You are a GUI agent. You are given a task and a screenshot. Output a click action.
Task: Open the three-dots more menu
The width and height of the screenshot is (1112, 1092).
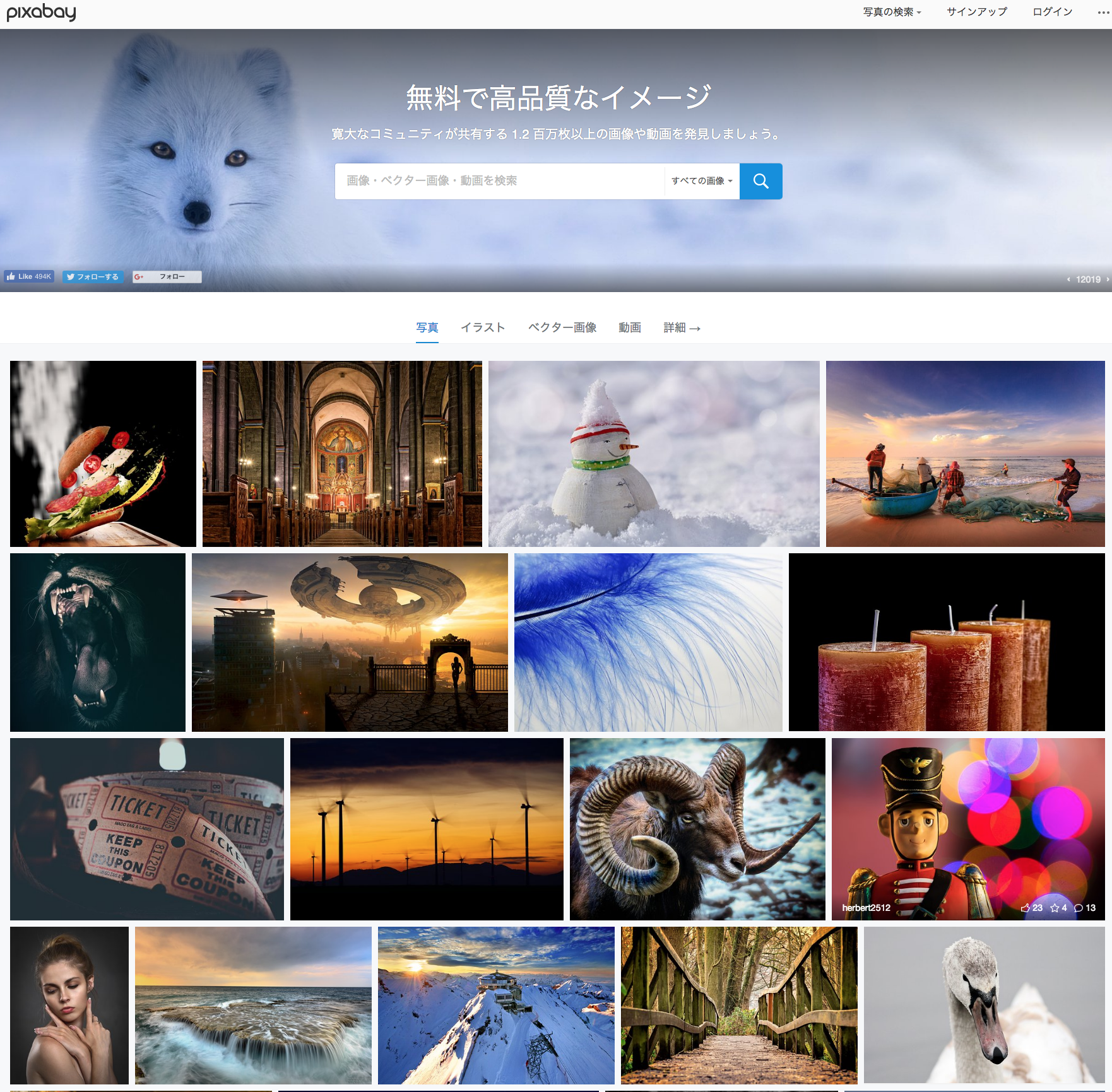(1103, 12)
